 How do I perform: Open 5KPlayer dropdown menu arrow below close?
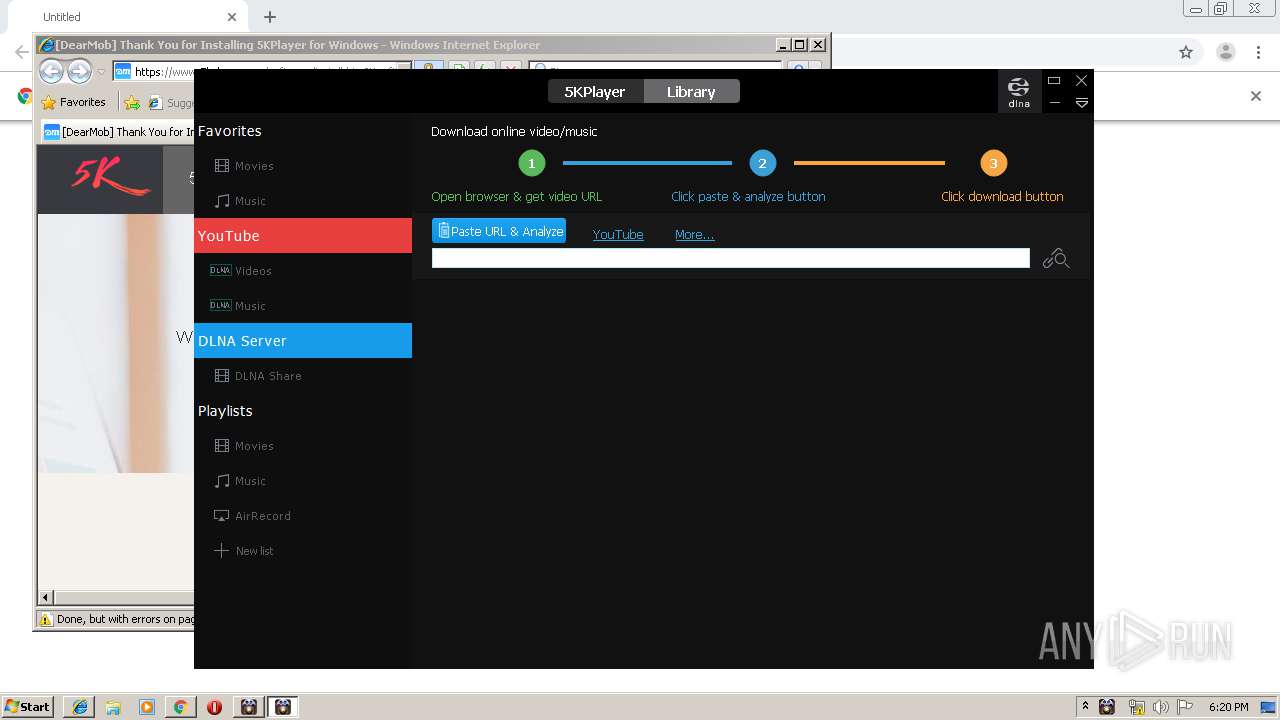pos(1081,103)
